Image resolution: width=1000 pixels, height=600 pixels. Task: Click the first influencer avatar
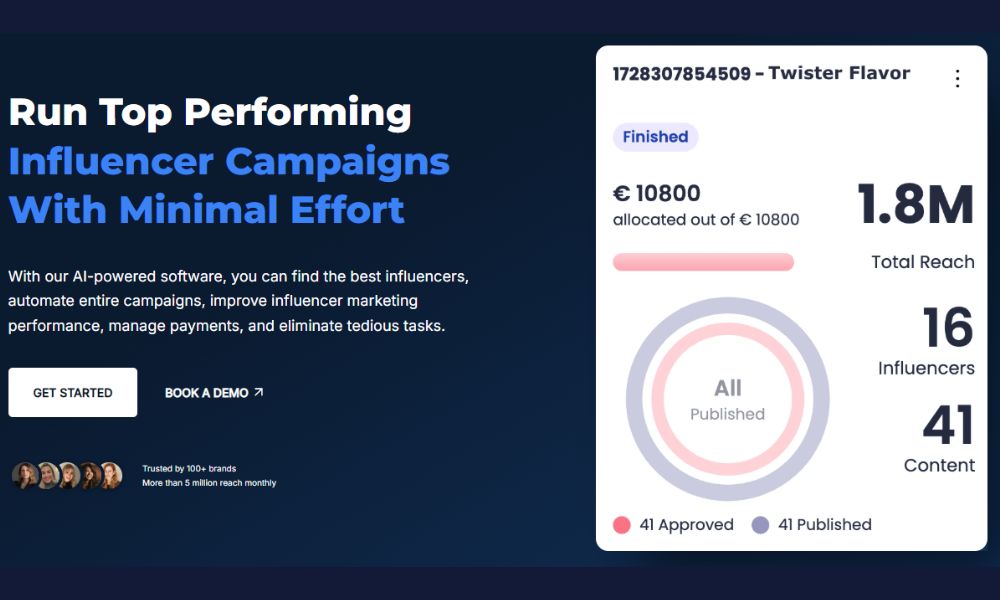pos(25,475)
